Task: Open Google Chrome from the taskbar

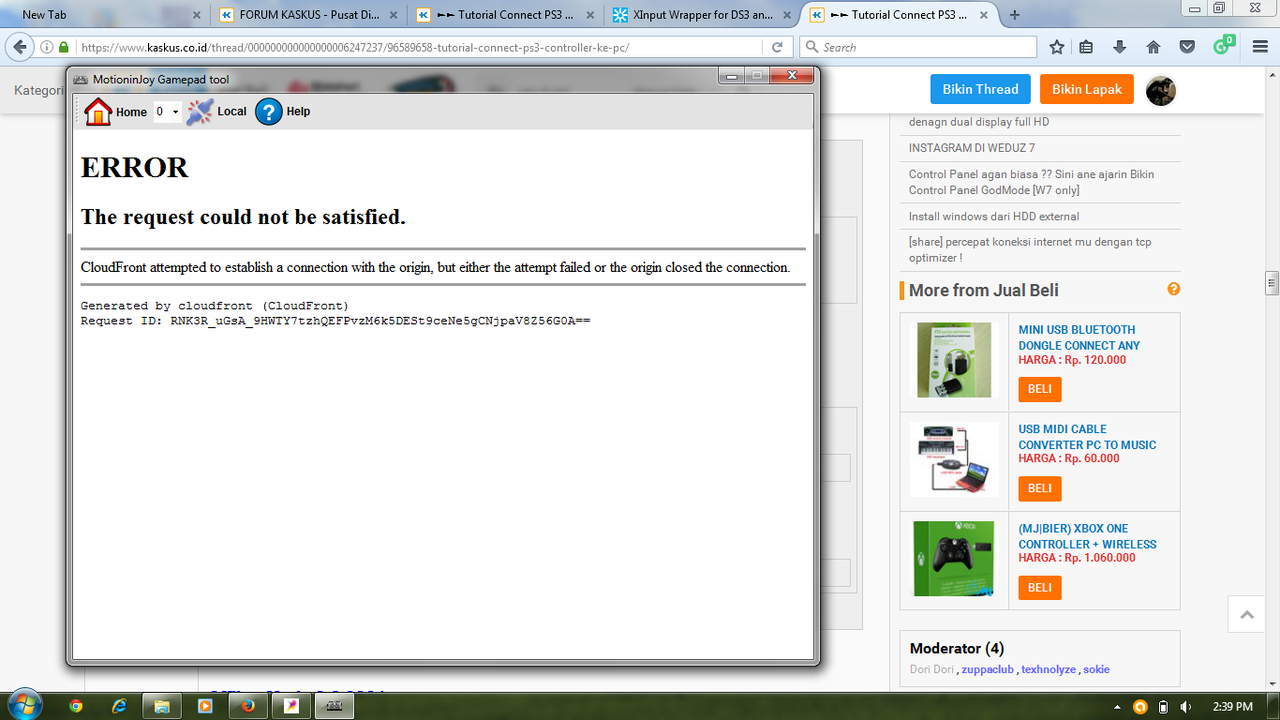Action: [76, 706]
